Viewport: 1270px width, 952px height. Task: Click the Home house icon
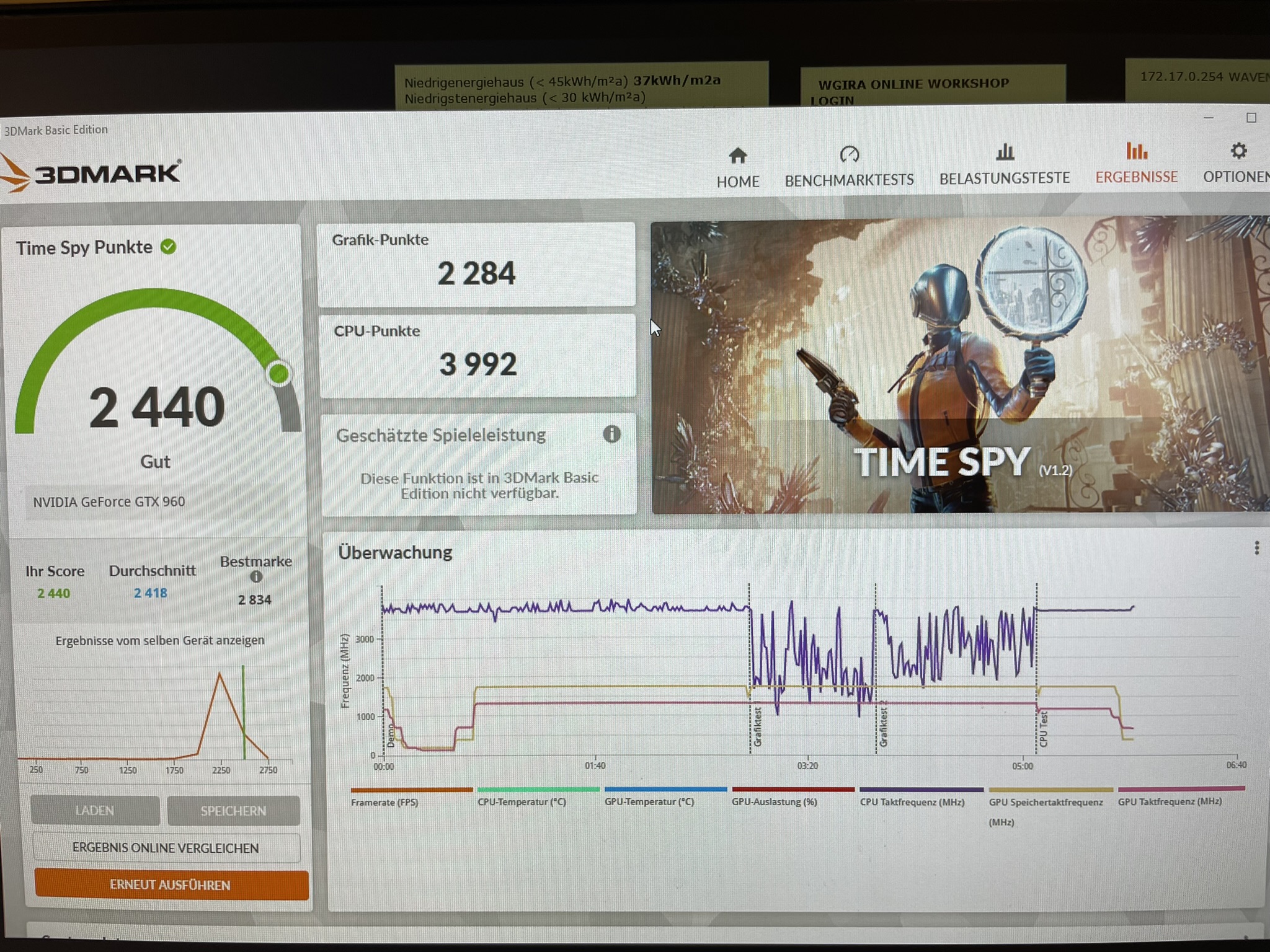point(737,155)
